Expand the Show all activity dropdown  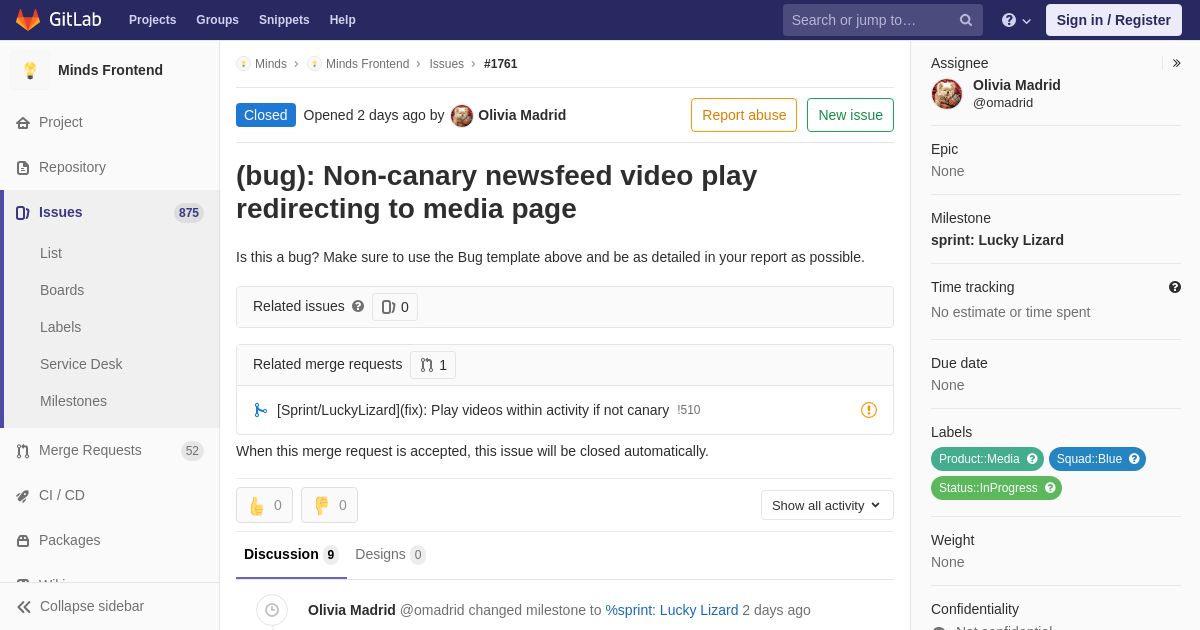(x=826, y=505)
